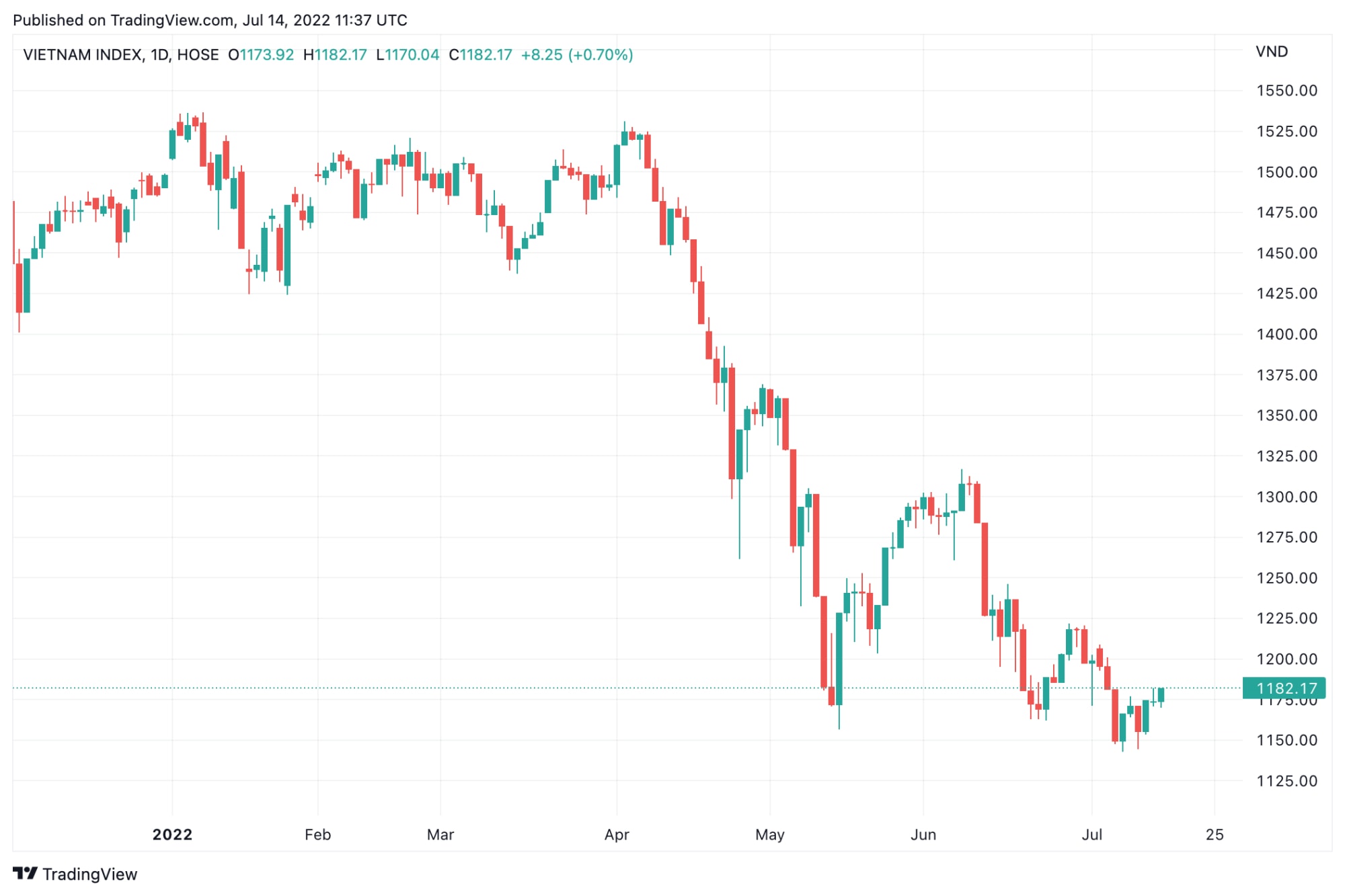Viewport: 1345px width, 896px height.
Task: Click the 1125.00 price scale label
Action: 1287,781
